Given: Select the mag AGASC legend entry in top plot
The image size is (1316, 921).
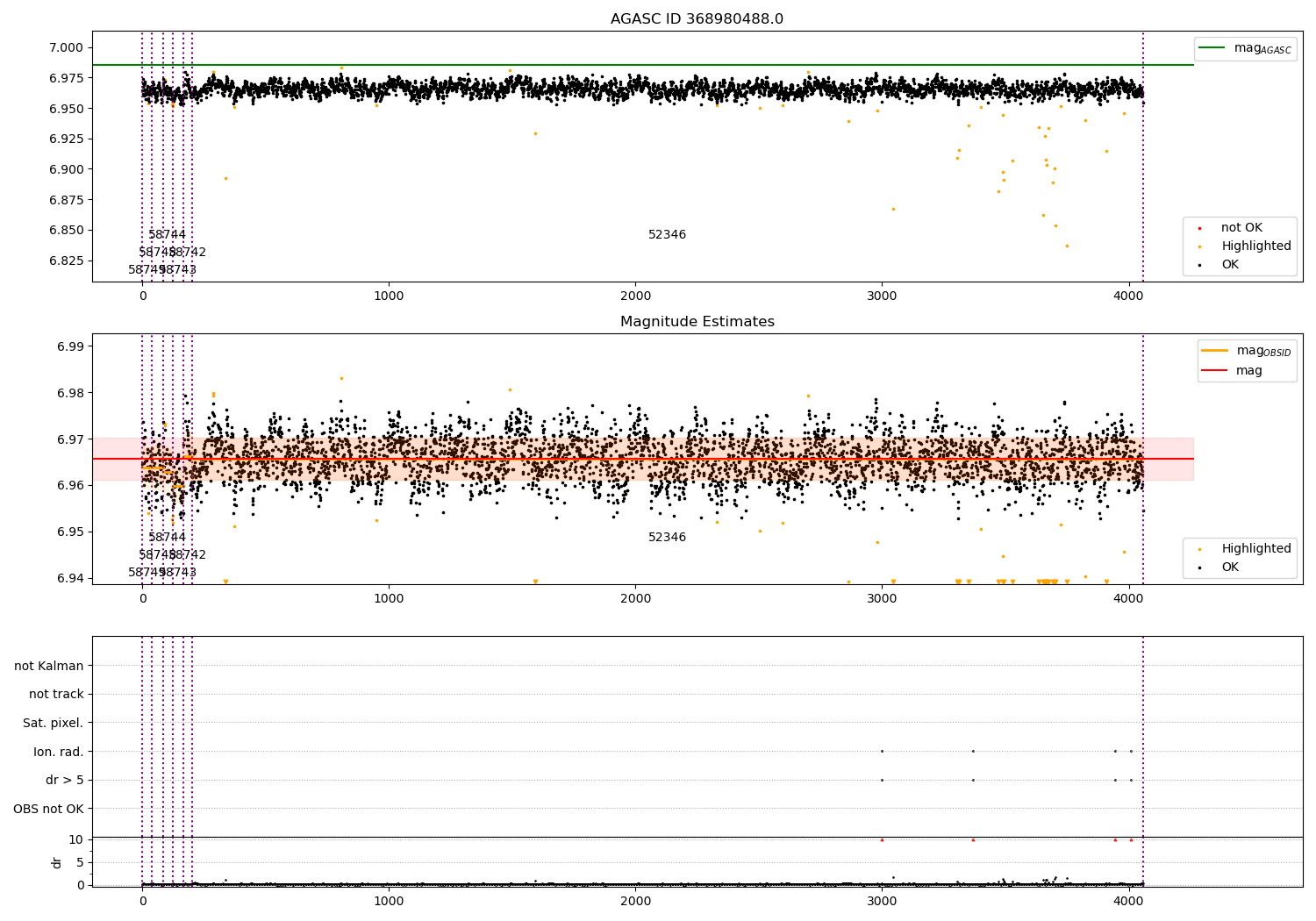Looking at the screenshot, I should click(x=1245, y=48).
